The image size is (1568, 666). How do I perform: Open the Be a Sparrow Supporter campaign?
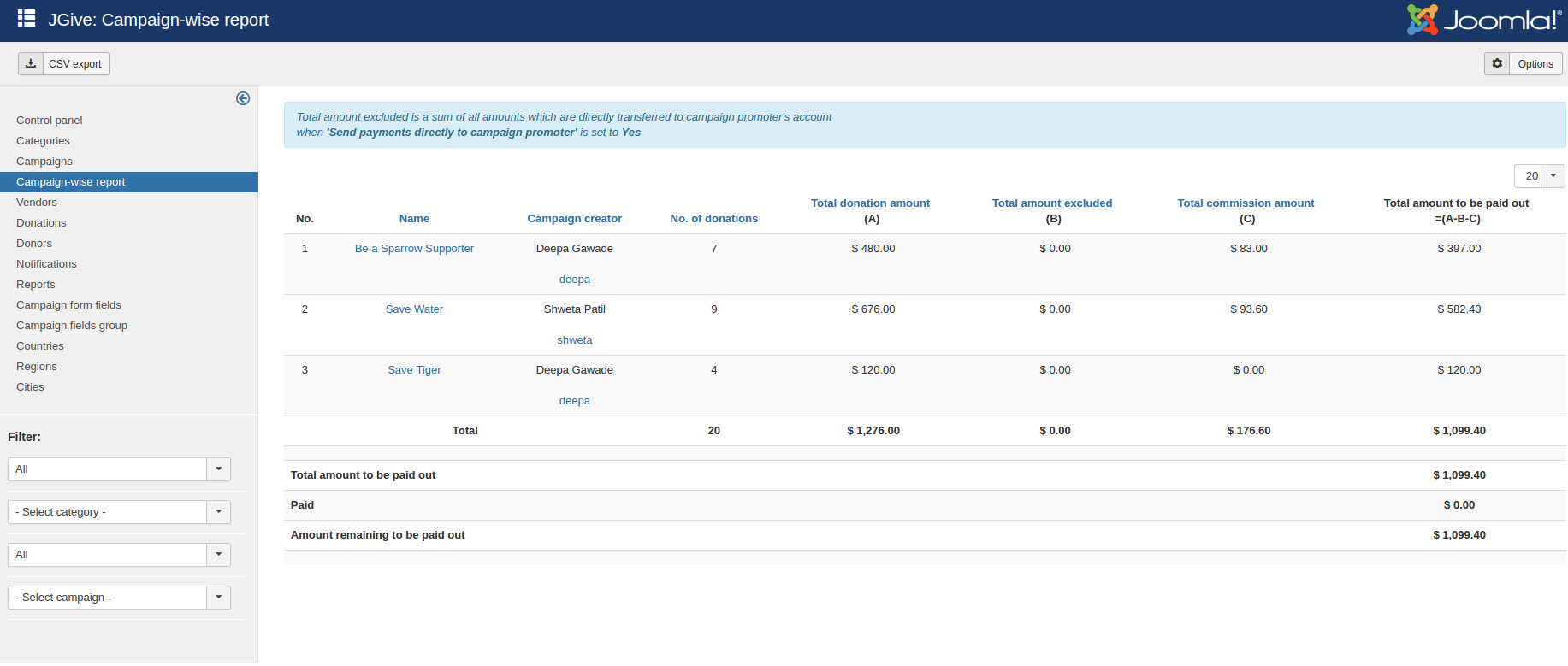(414, 249)
